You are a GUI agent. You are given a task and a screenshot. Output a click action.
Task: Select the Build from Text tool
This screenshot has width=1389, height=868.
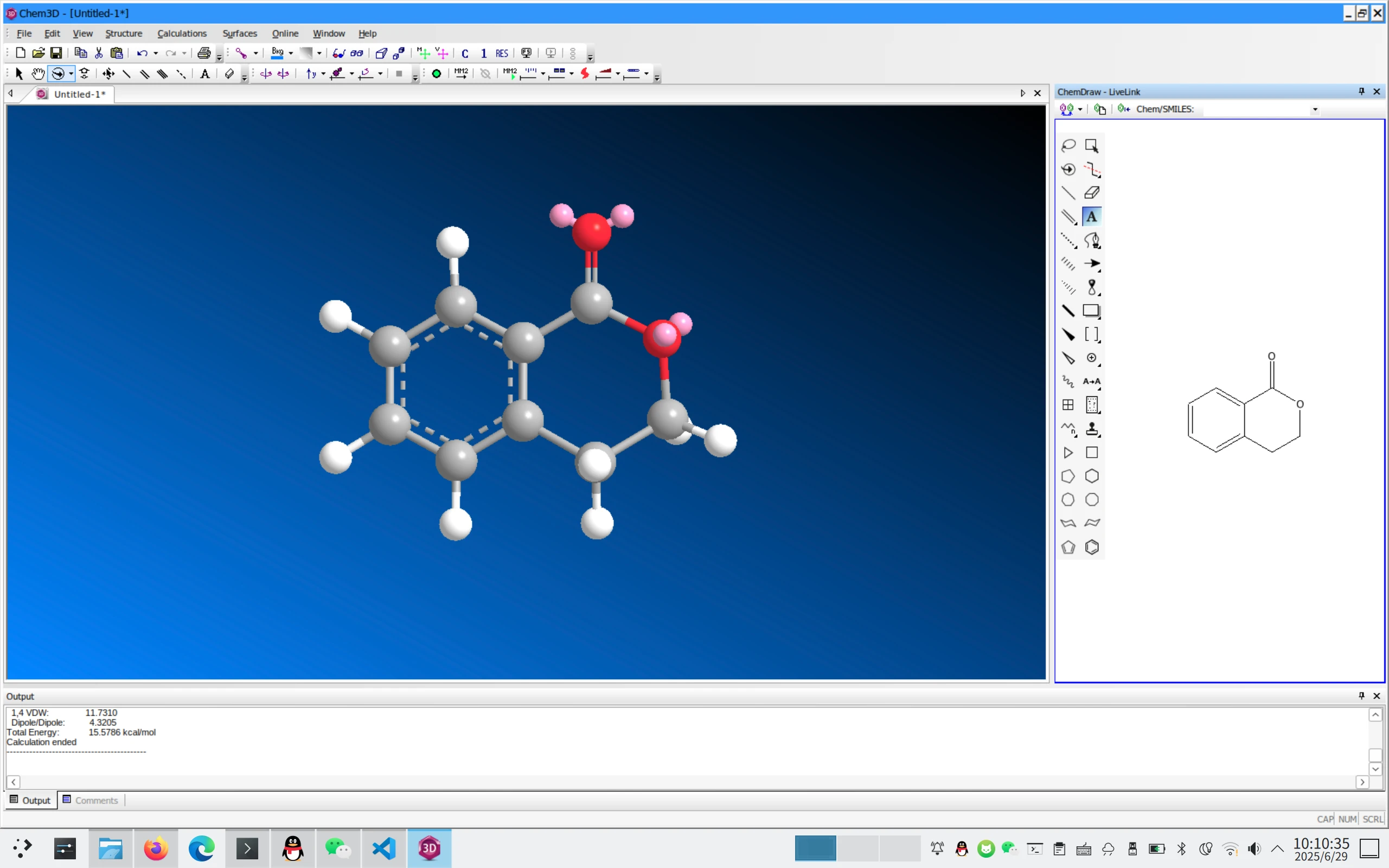coord(204,74)
